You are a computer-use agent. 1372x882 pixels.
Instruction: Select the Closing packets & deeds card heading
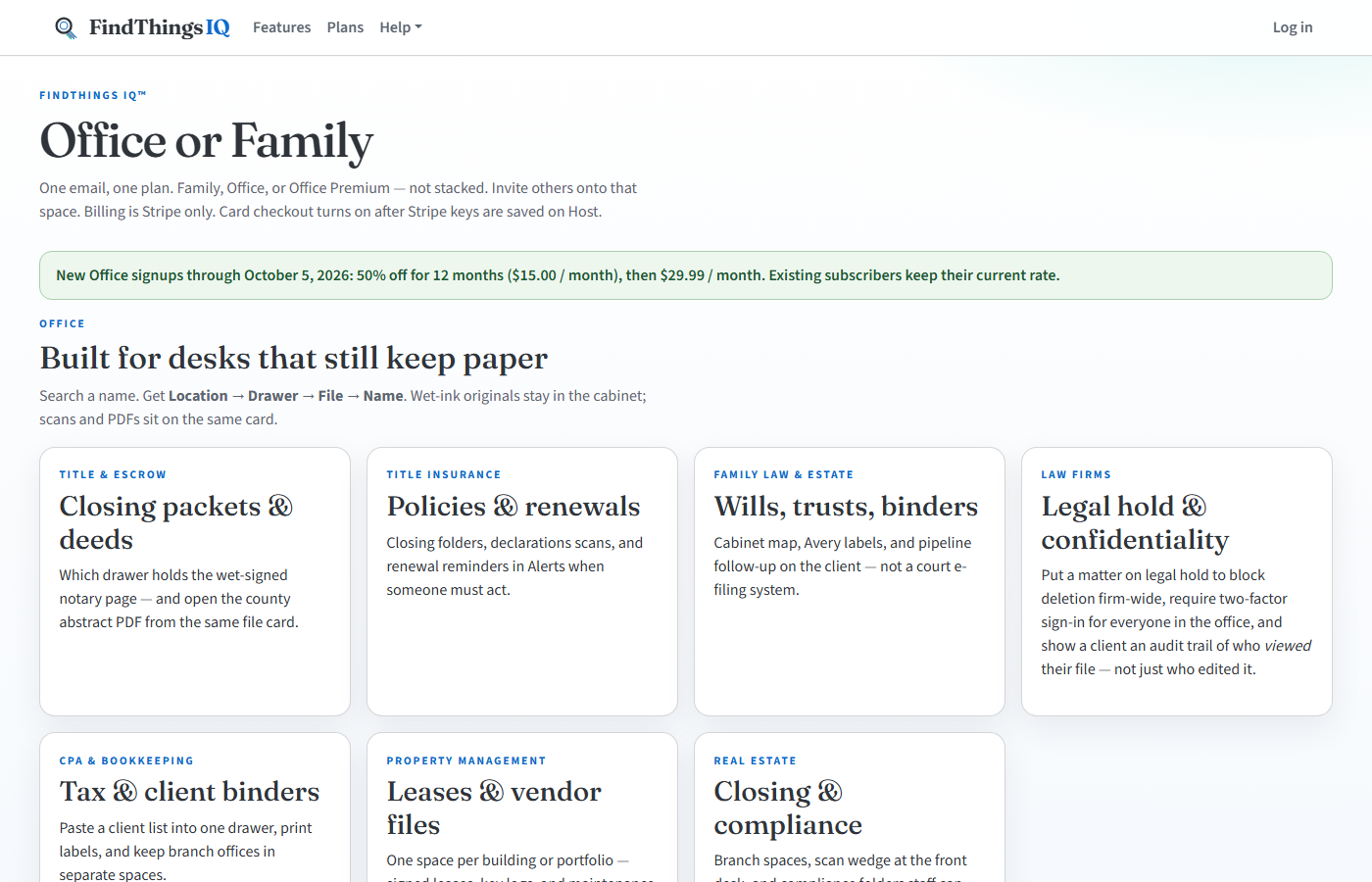coord(176,522)
